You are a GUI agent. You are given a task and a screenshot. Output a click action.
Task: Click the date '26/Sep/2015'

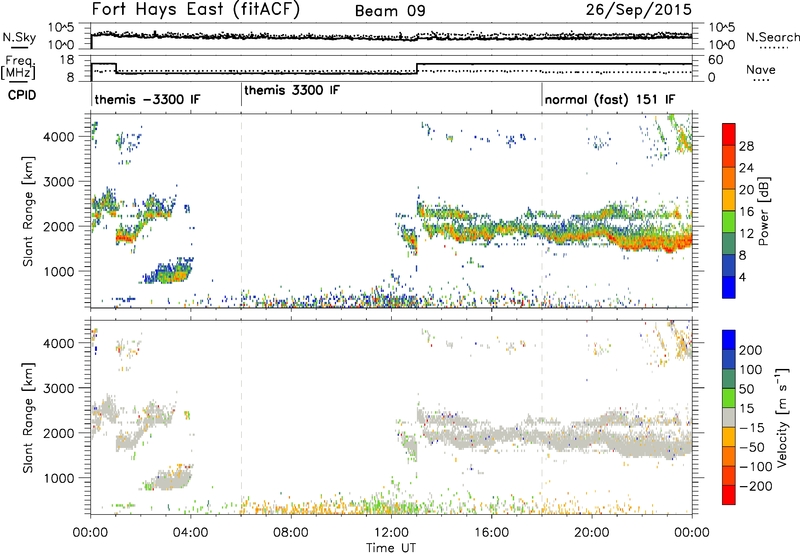(x=639, y=9)
